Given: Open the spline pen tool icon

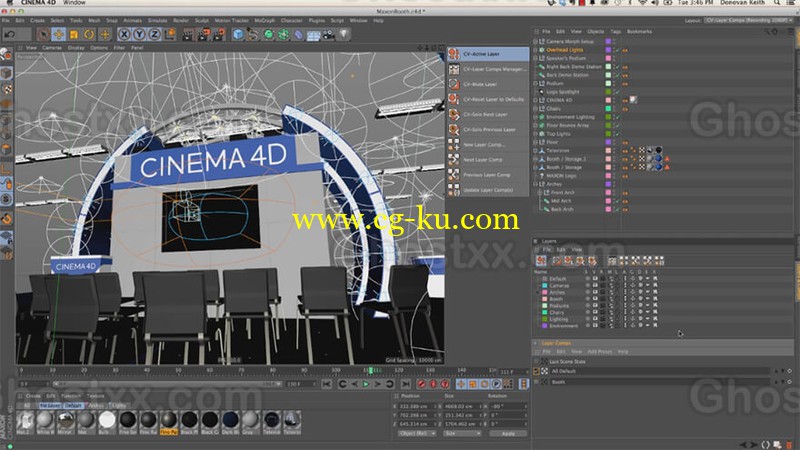Looking at the screenshot, I should [x=253, y=34].
